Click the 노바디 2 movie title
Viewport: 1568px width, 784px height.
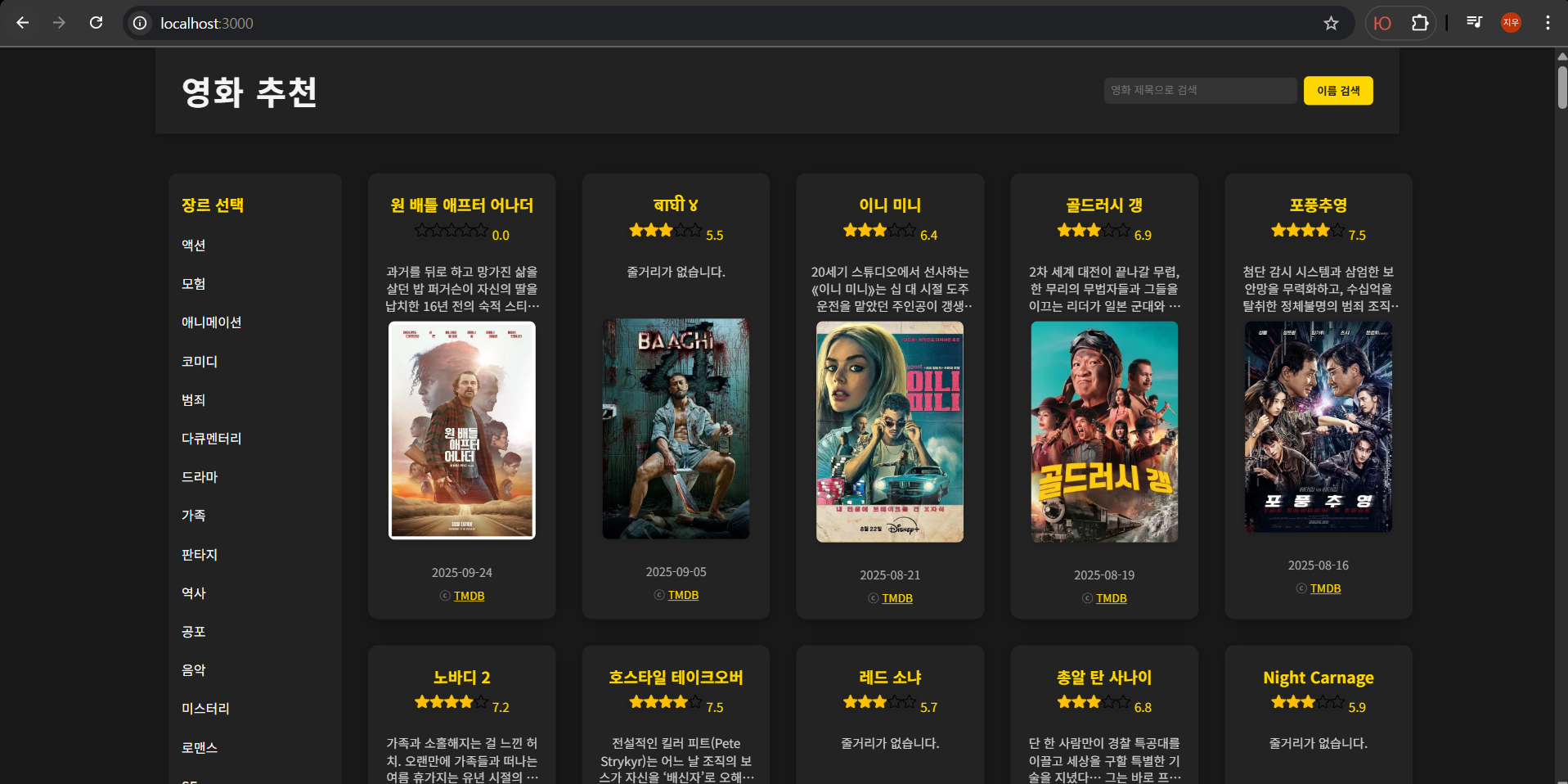[462, 678]
